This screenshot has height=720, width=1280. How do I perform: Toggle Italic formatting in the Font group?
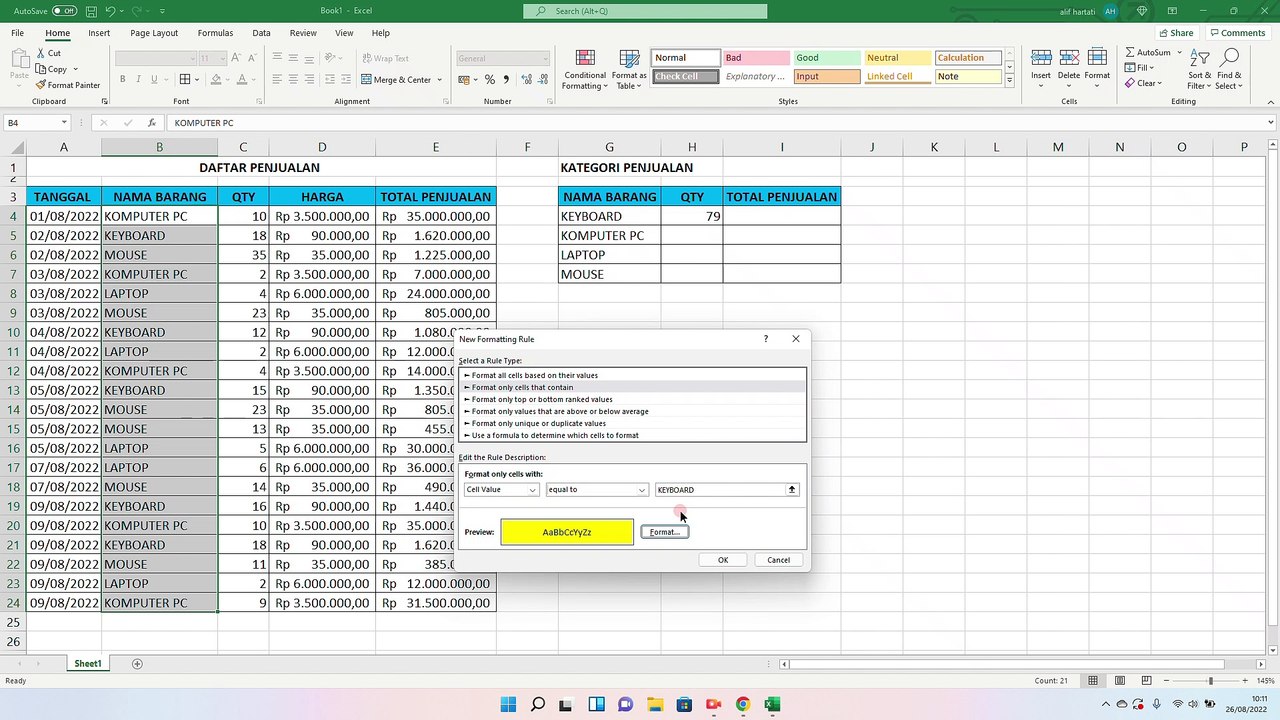[139, 79]
